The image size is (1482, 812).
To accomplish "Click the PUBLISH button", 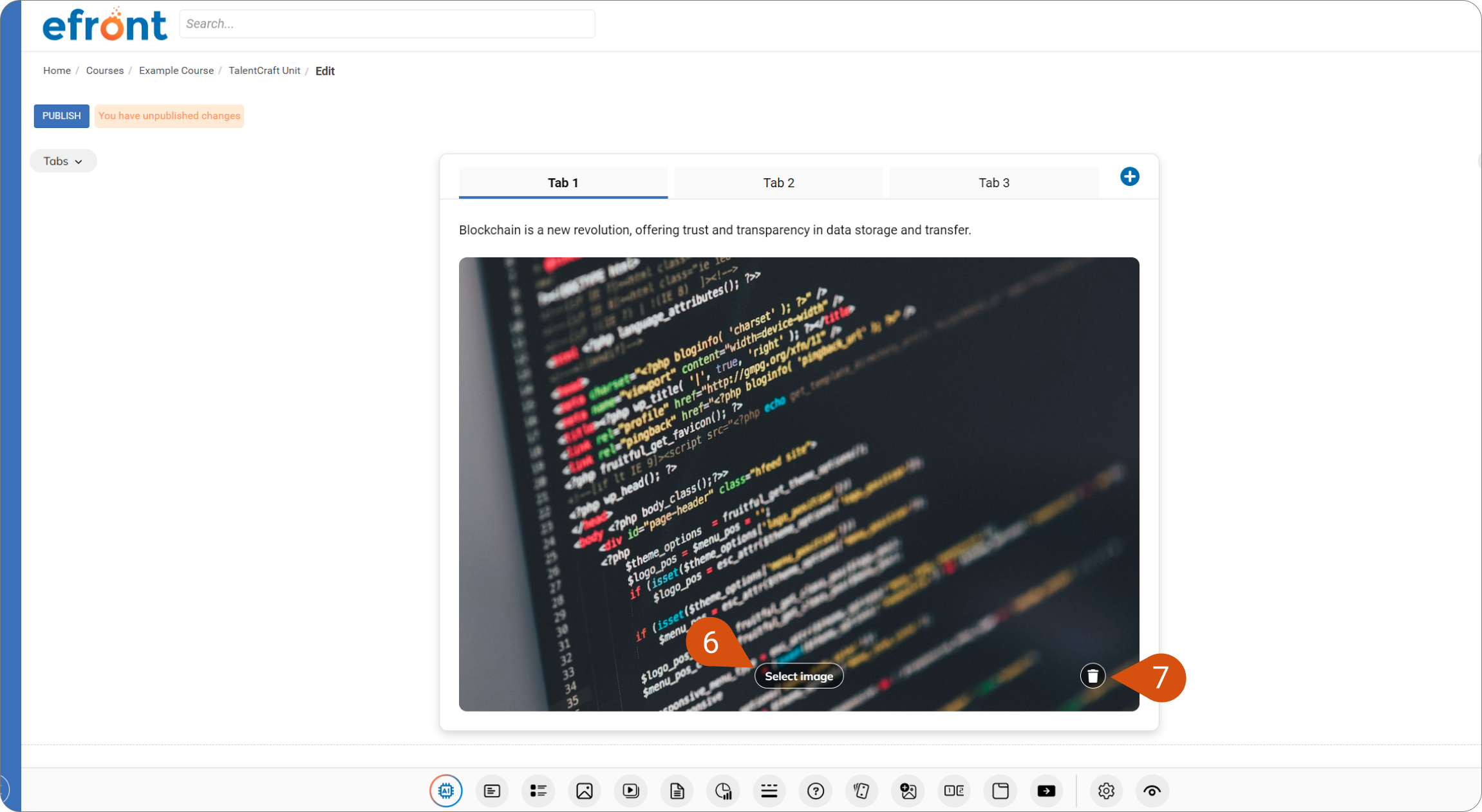I will click(62, 116).
